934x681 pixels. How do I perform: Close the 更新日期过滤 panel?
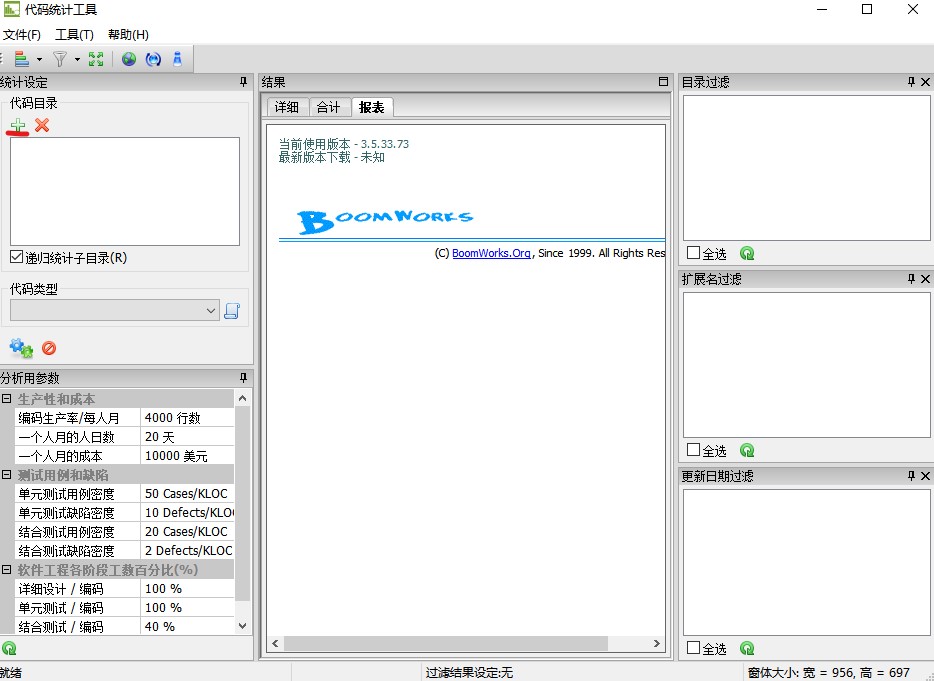point(925,476)
